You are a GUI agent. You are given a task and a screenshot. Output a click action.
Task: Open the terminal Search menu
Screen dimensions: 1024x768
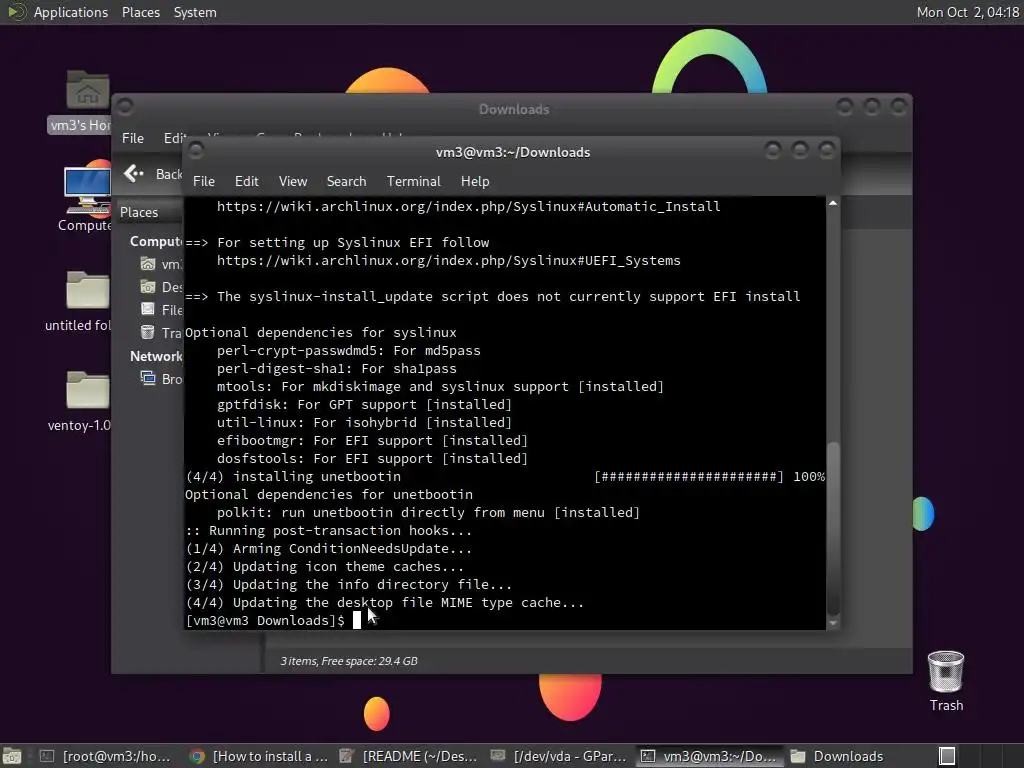click(346, 182)
